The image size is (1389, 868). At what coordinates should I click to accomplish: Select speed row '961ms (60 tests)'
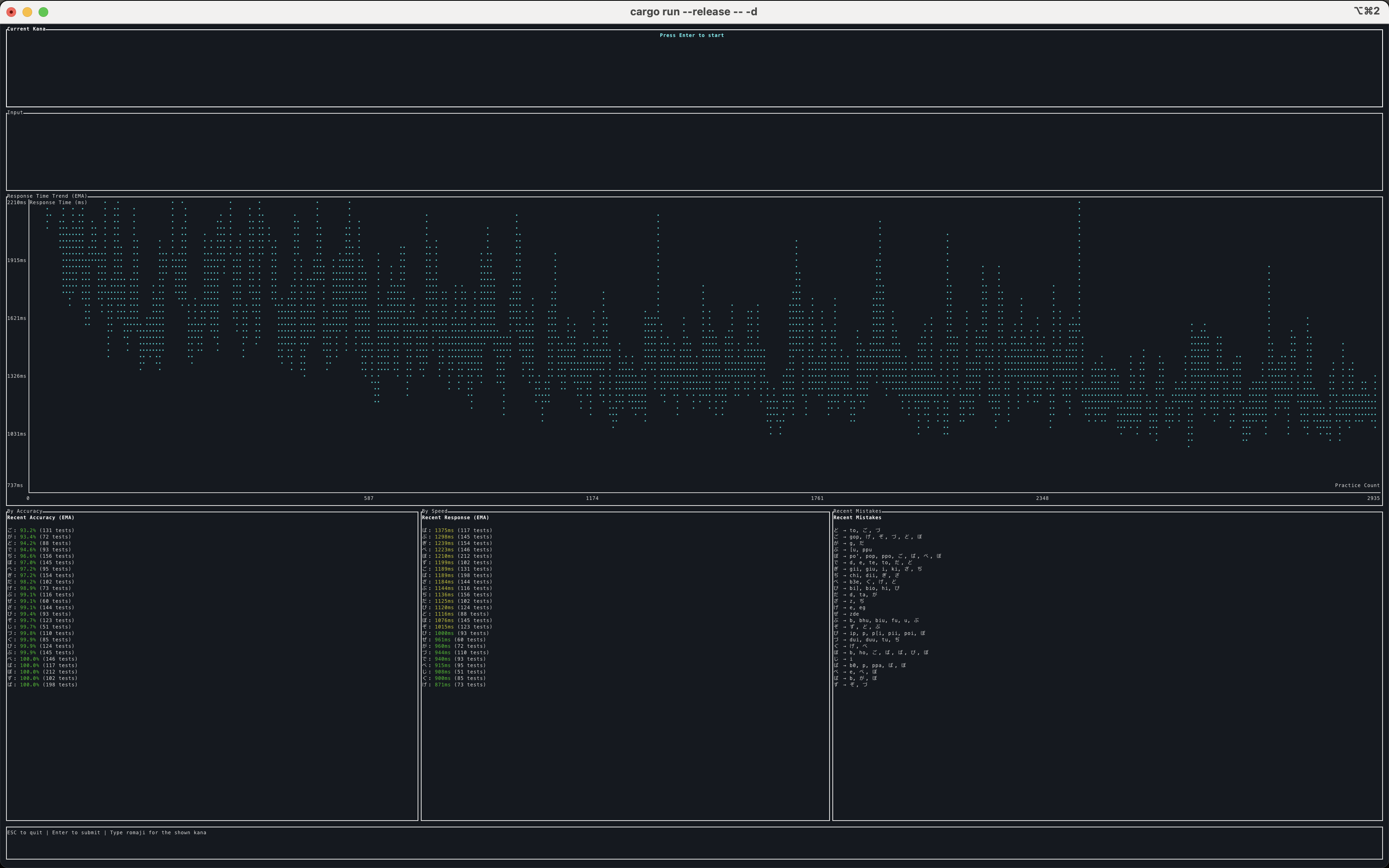454,639
